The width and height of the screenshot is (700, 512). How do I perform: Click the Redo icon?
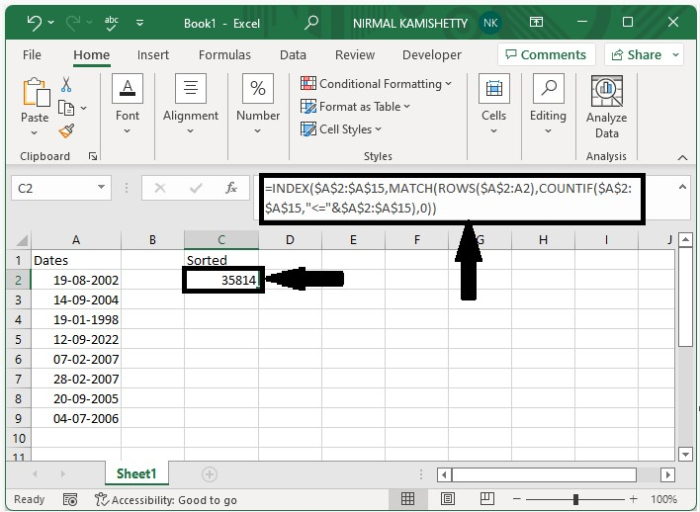click(x=73, y=22)
